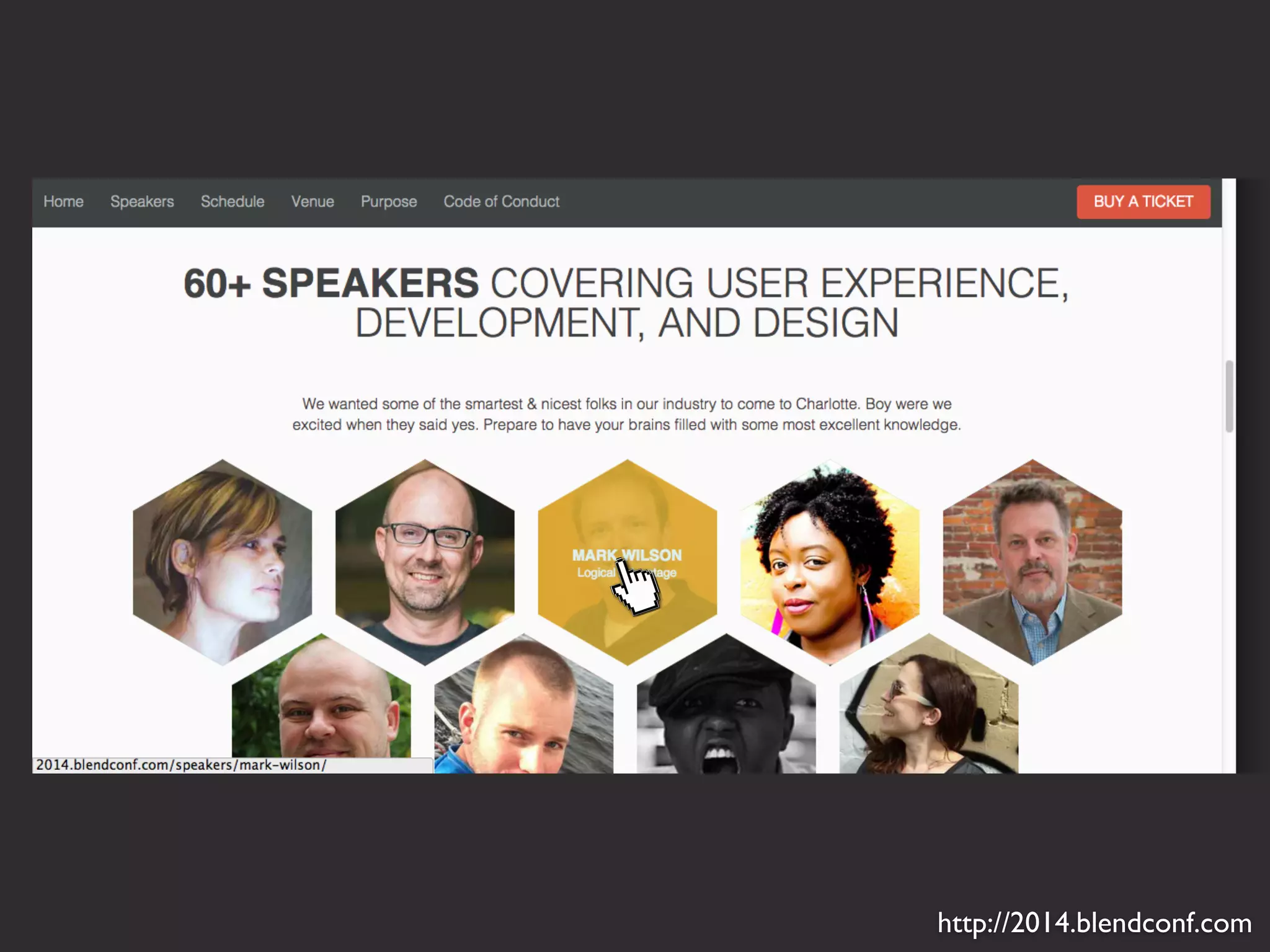Go to the Speakers page
Viewport: 1270px width, 952px height.
(142, 202)
